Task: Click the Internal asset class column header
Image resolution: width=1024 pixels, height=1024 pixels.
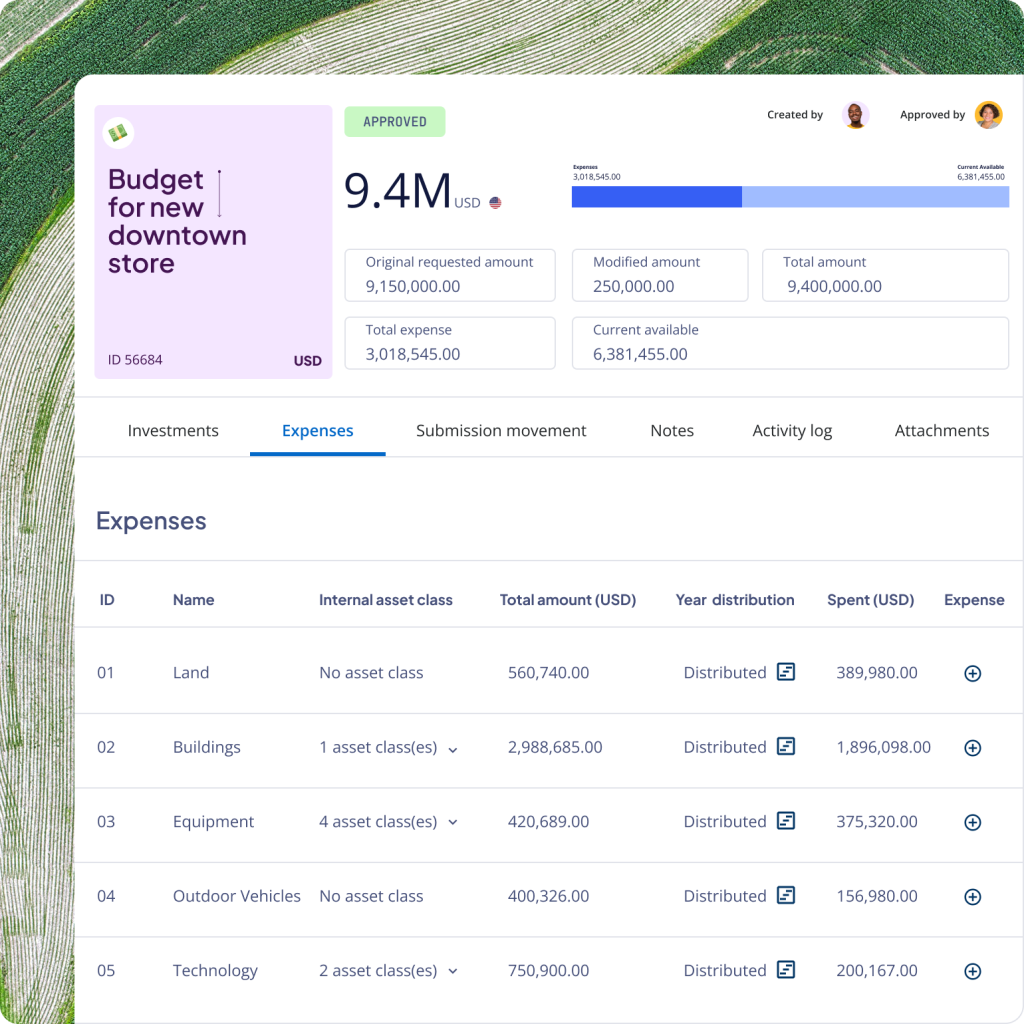Action: pyautogui.click(x=385, y=600)
